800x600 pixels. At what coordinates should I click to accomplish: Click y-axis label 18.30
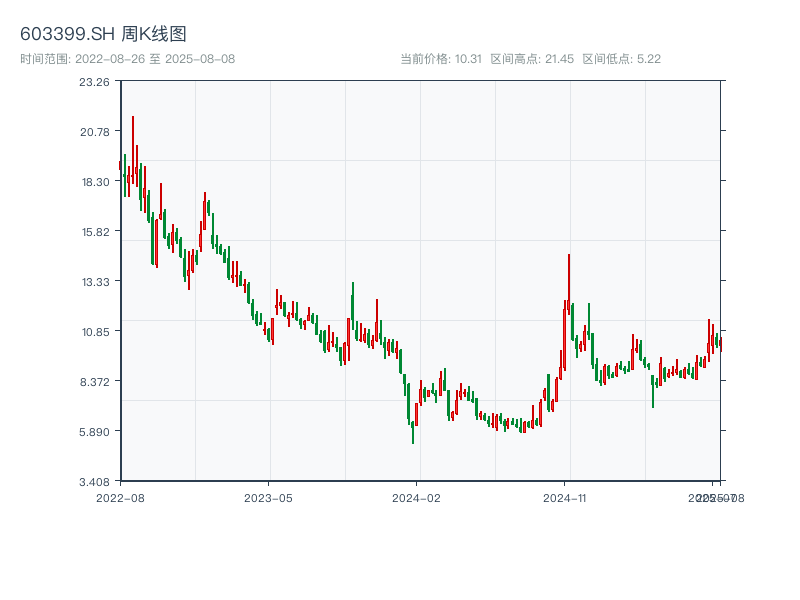click(95, 182)
